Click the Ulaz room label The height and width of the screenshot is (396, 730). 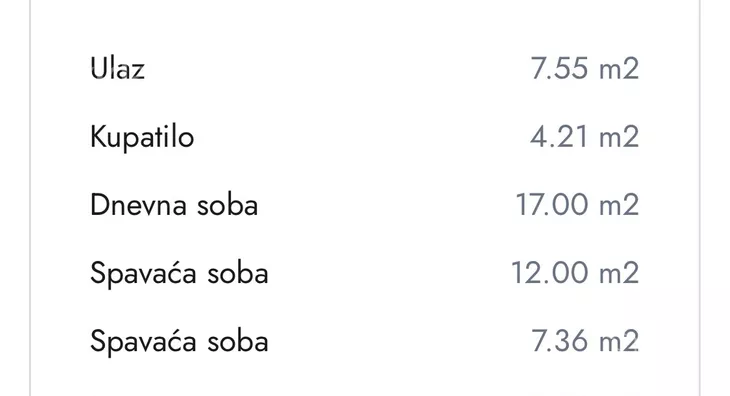pyautogui.click(x=117, y=68)
